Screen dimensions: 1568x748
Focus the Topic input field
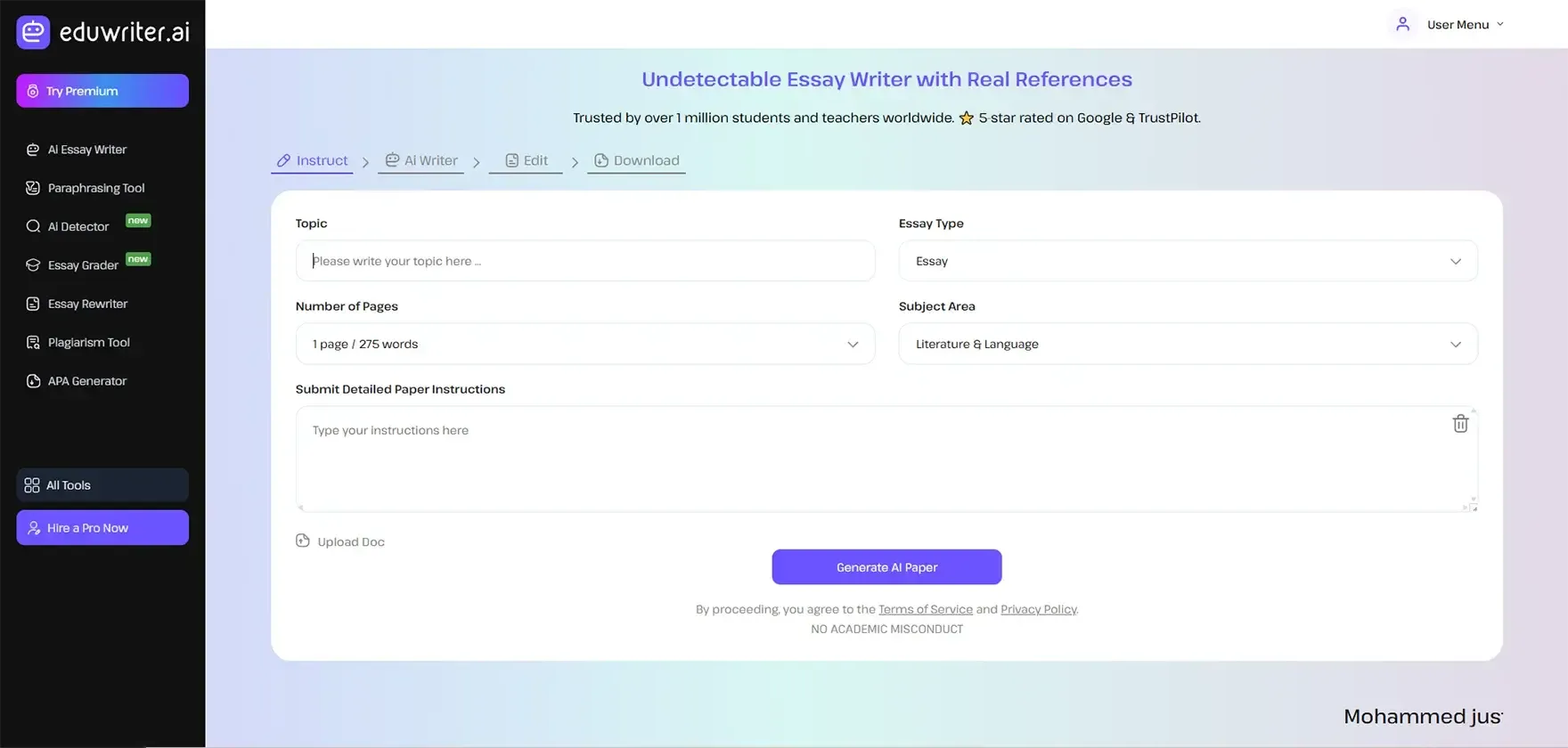tap(584, 261)
